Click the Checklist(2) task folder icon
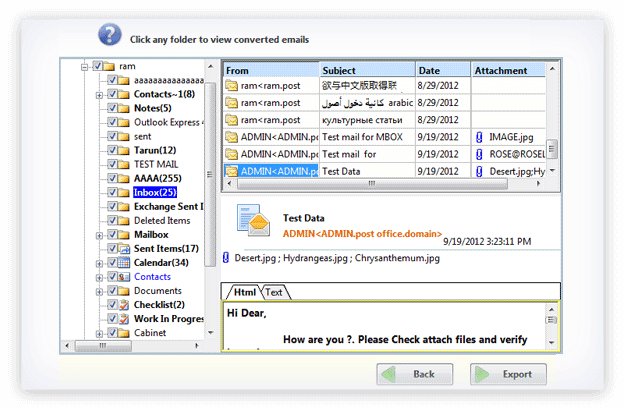Screen dimensions: 624x409 [124, 305]
